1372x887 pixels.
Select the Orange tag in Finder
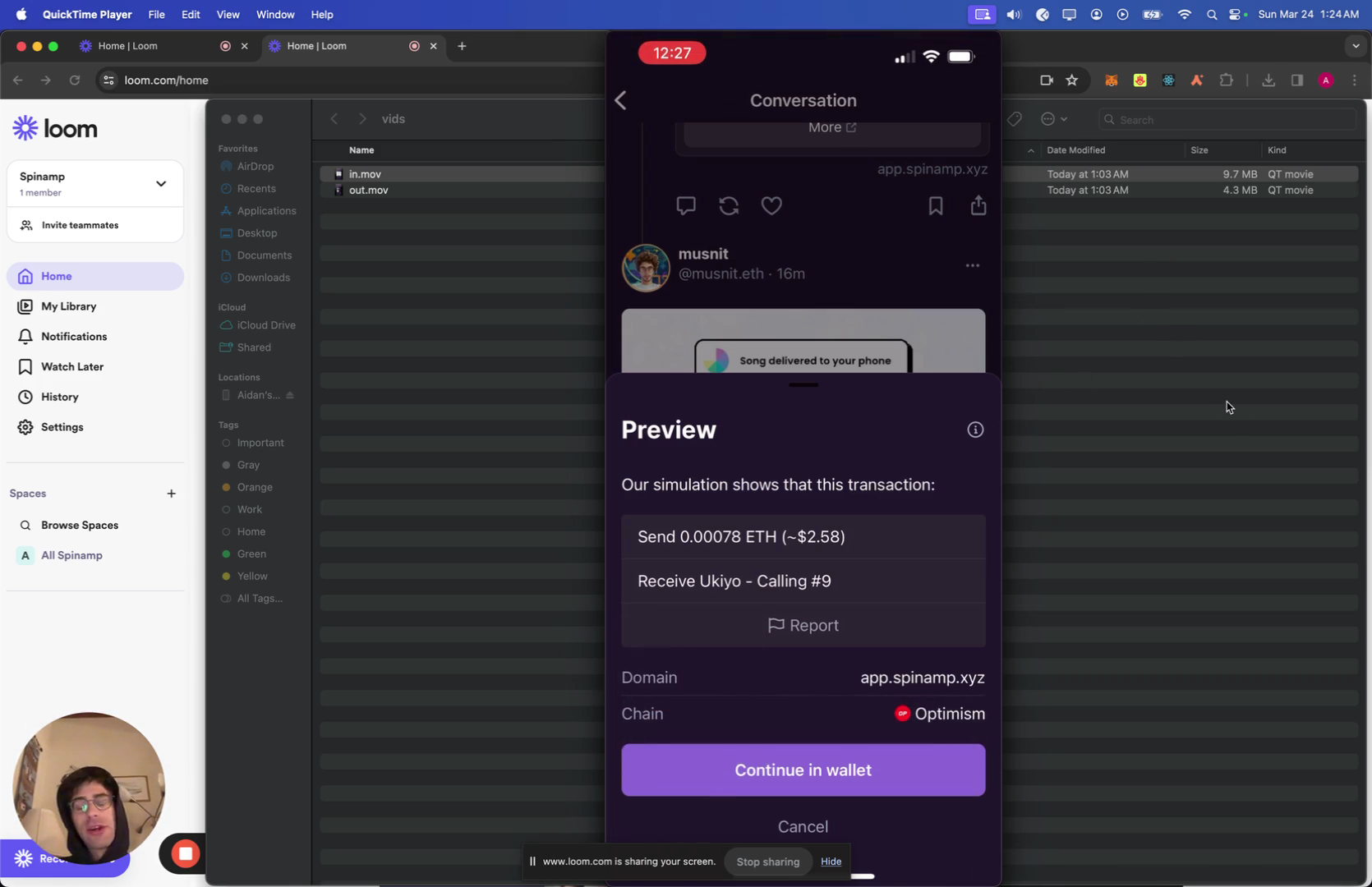tap(255, 487)
